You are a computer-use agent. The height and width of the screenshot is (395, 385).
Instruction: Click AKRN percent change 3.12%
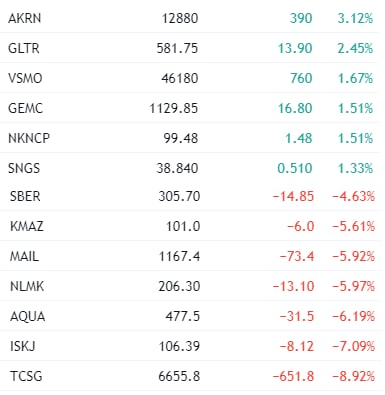[355, 18]
